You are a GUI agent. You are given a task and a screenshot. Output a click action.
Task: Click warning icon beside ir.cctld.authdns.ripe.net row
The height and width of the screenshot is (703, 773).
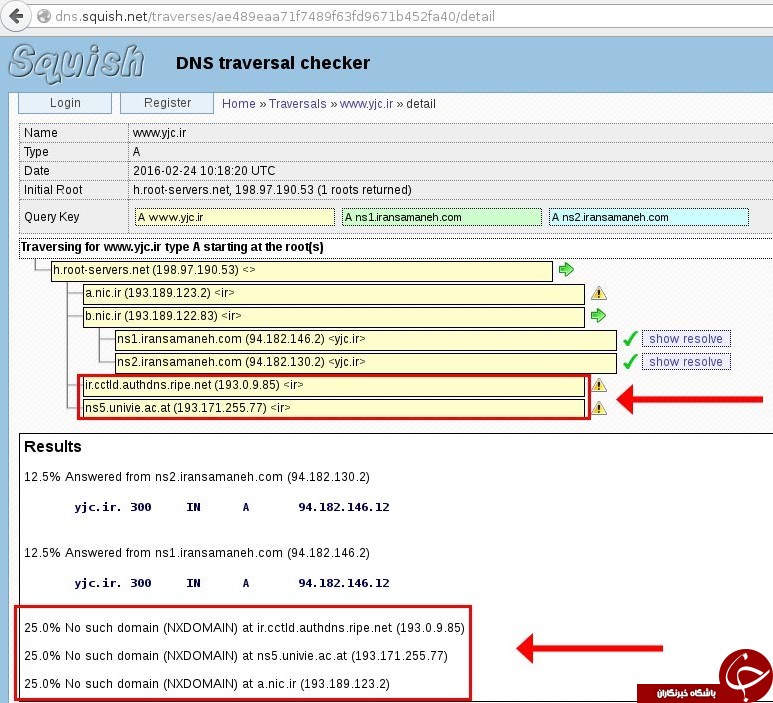click(598, 385)
